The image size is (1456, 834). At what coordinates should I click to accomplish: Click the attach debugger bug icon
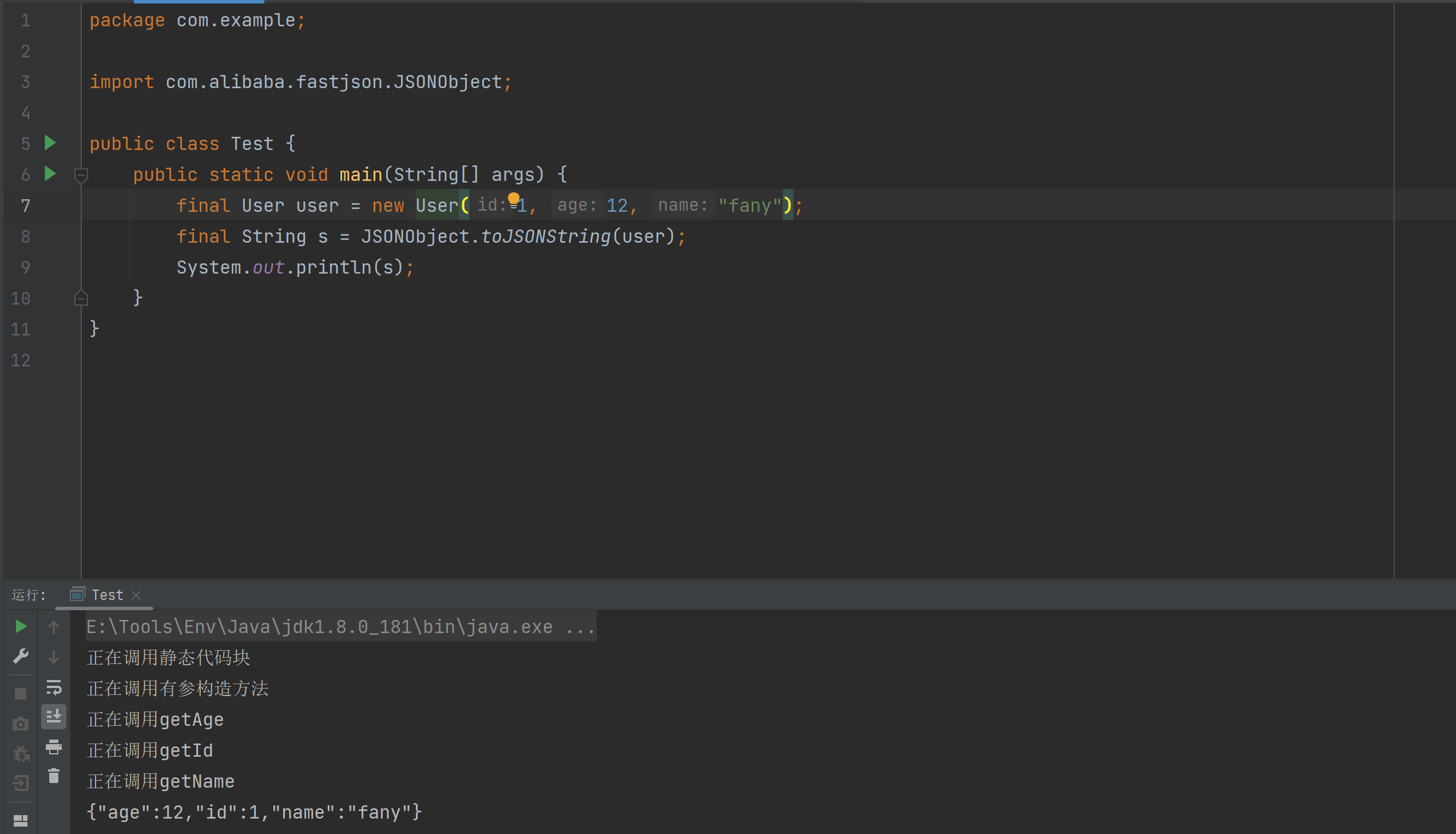[21, 753]
